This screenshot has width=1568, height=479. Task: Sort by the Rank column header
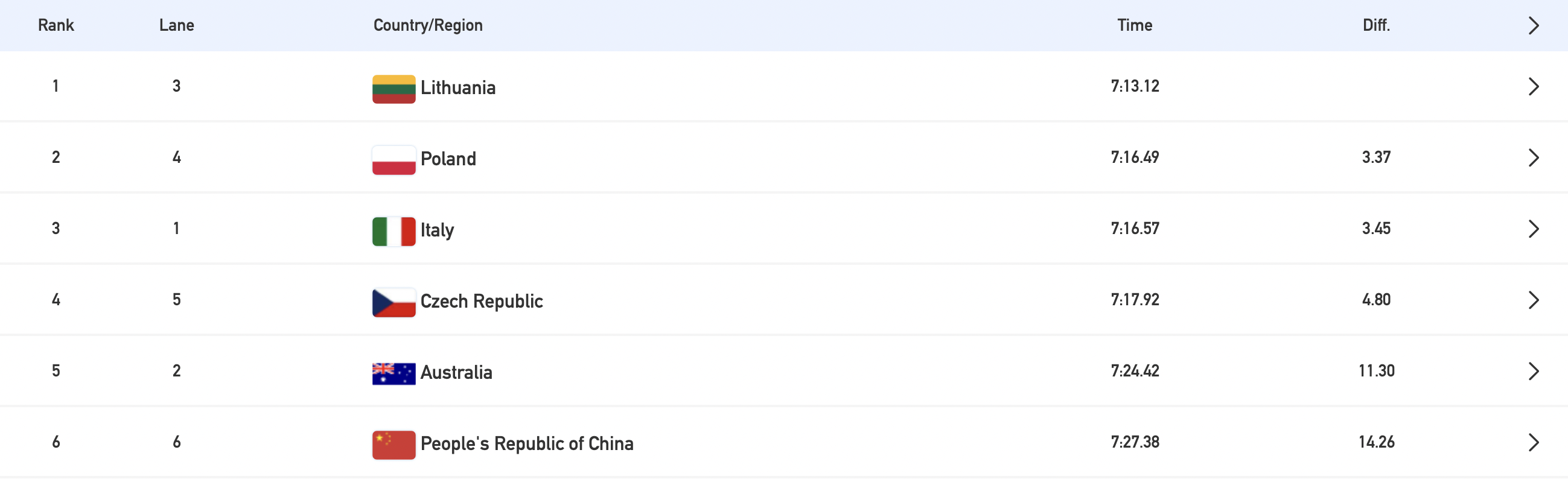click(56, 25)
